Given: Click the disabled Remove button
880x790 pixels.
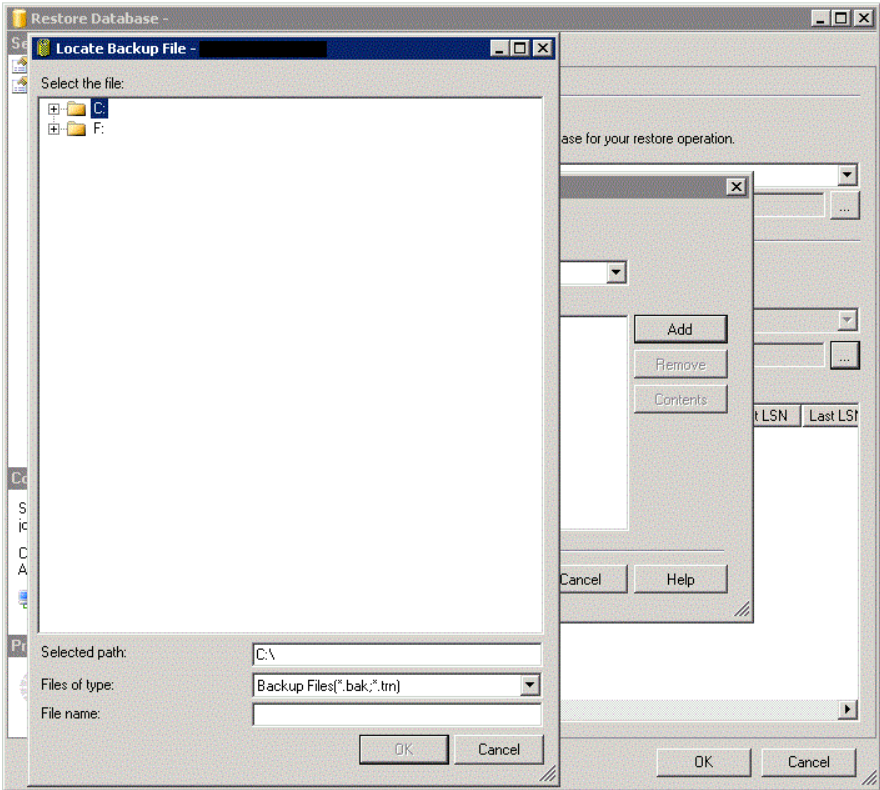Looking at the screenshot, I should tap(680, 365).
